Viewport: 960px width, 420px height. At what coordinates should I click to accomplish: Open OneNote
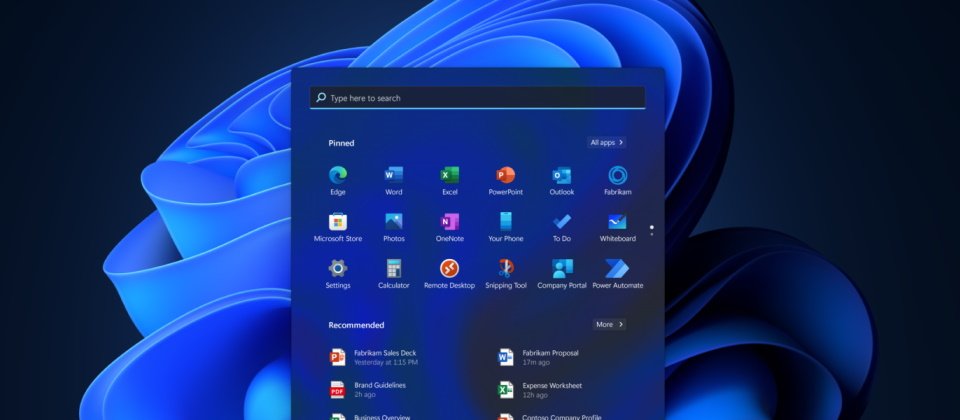point(449,227)
